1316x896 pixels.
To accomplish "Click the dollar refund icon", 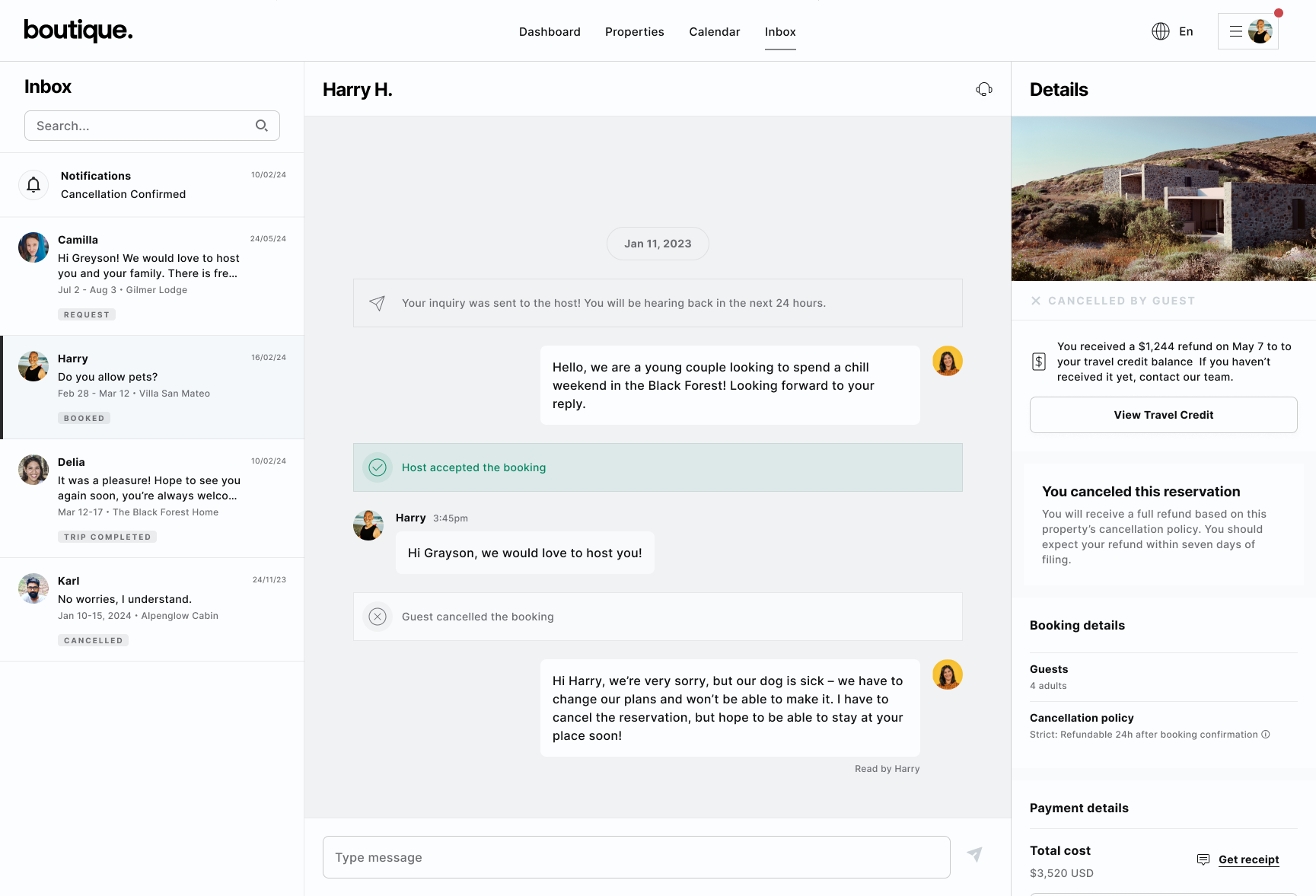I will click(x=1039, y=362).
